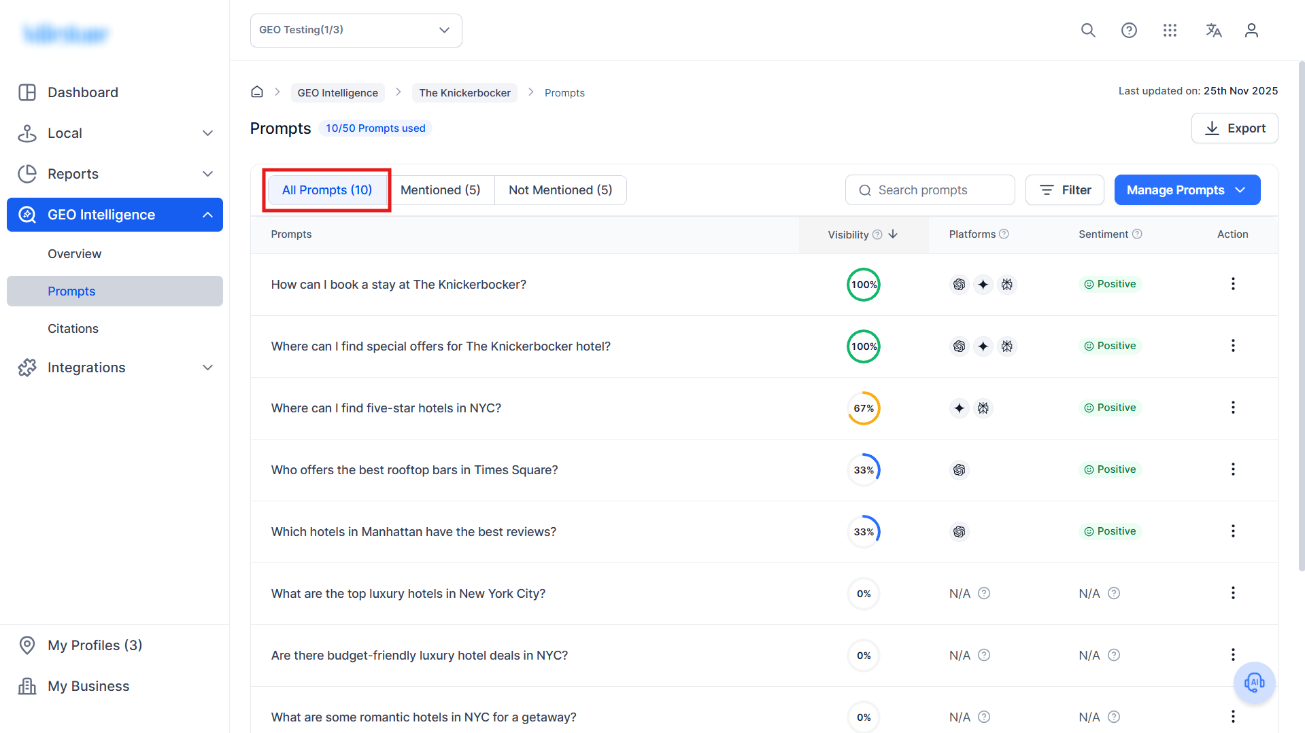Click the Visibility column info icon
Image resolution: width=1305 pixels, height=733 pixels.
[877, 235]
